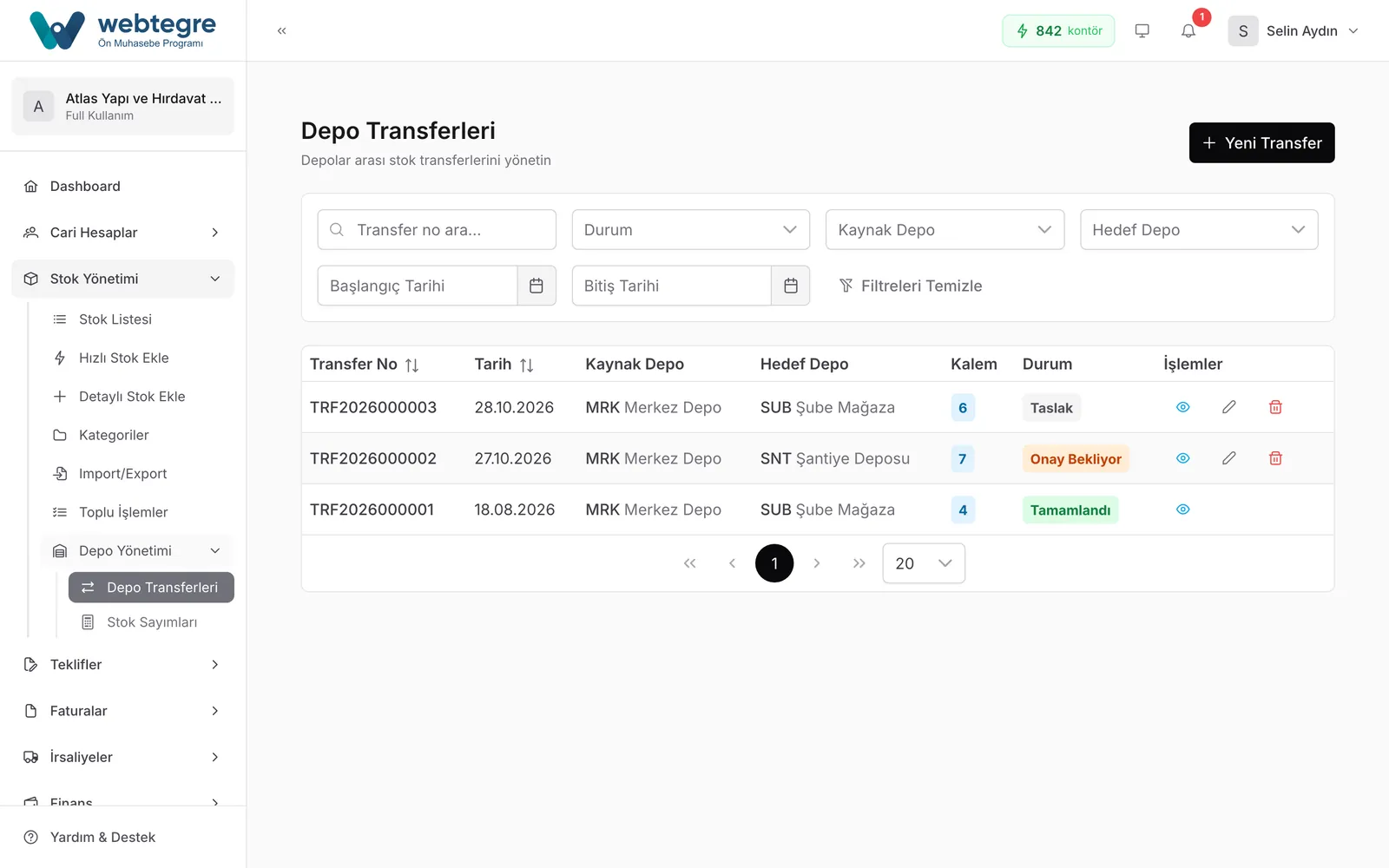Sort by Transfer No column arrows

412,365
